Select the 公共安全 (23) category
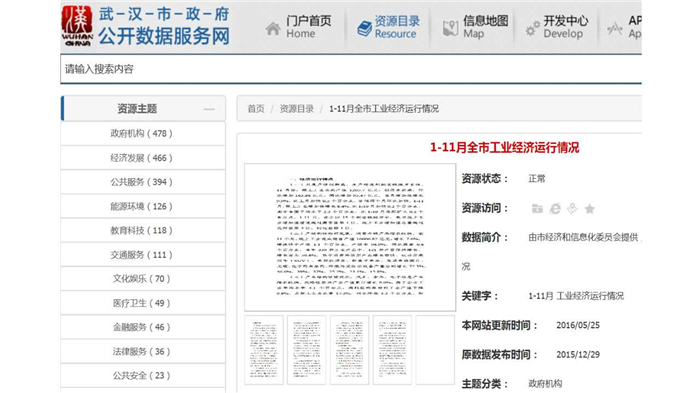Image resolution: width=700 pixels, height=393 pixels. [143, 375]
